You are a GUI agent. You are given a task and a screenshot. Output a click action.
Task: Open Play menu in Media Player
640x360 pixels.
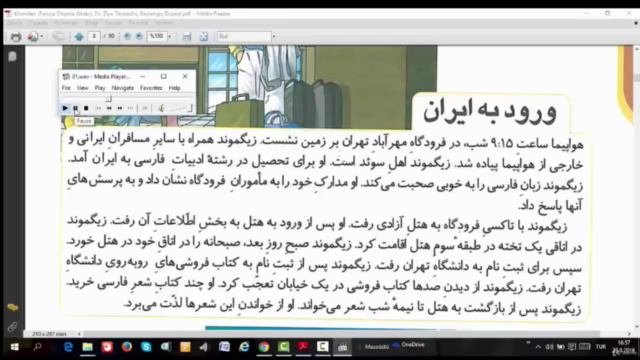pos(100,88)
